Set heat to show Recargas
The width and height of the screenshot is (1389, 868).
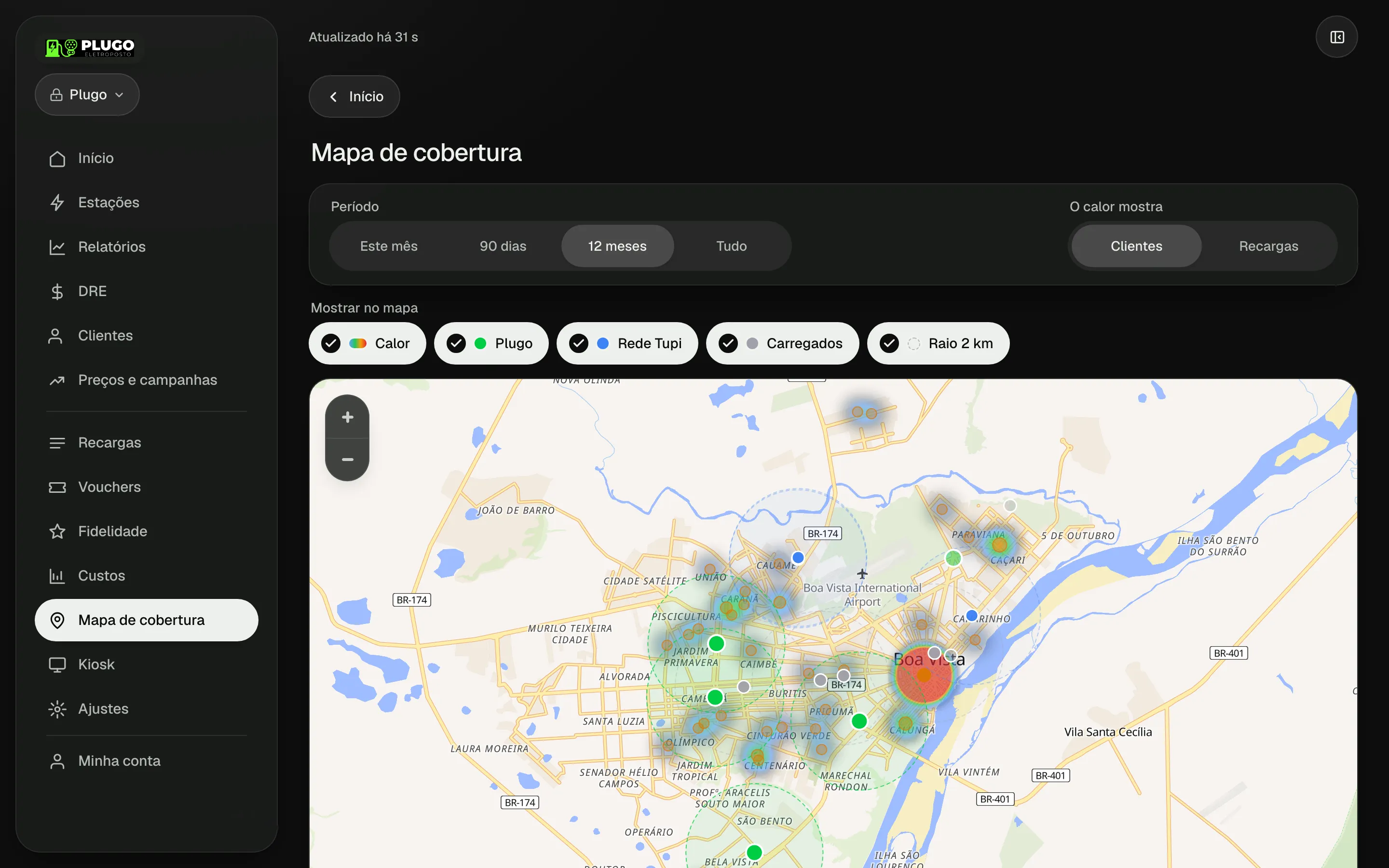1268,246
